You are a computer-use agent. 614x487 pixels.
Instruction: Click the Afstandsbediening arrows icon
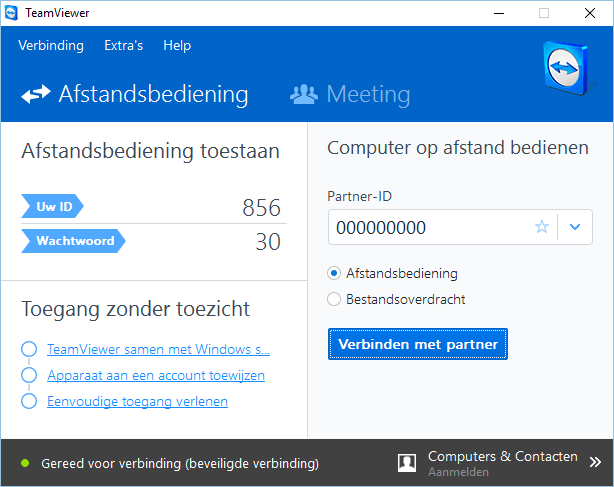(x=36, y=94)
